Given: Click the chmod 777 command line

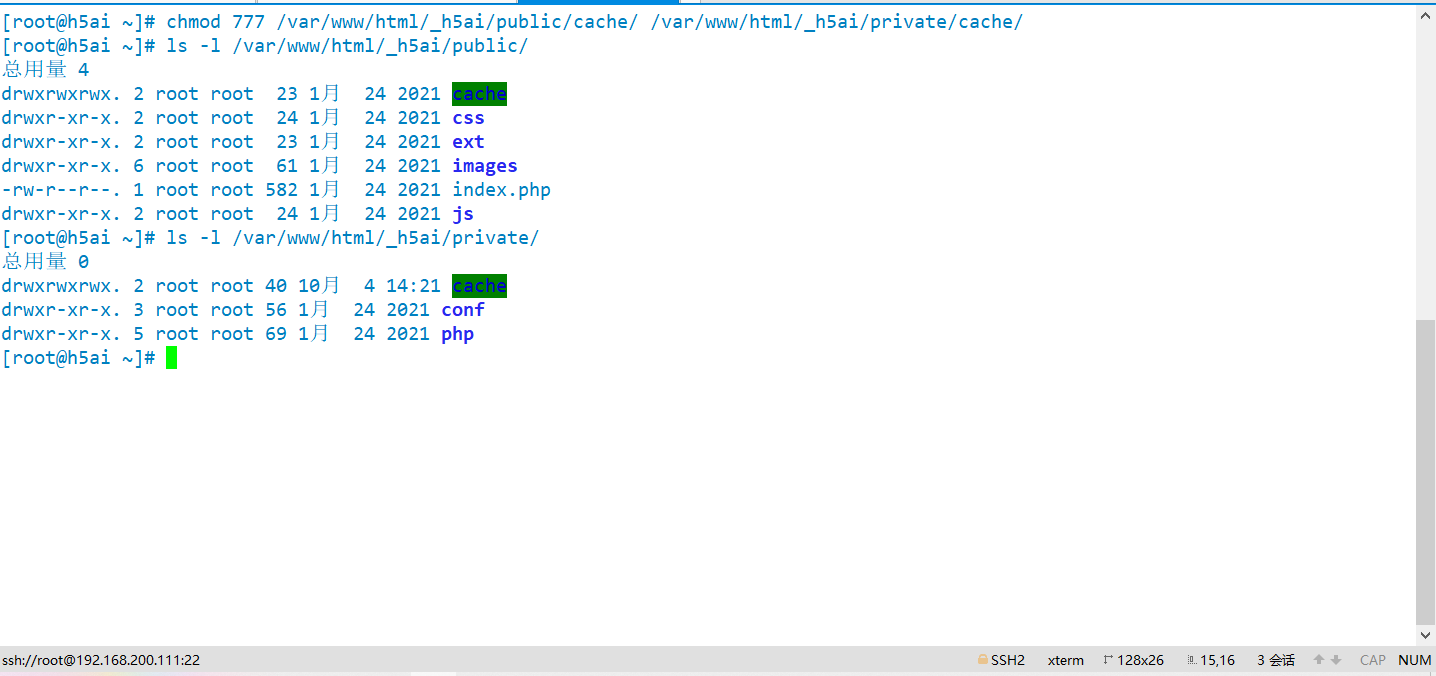Looking at the screenshot, I should (x=594, y=22).
